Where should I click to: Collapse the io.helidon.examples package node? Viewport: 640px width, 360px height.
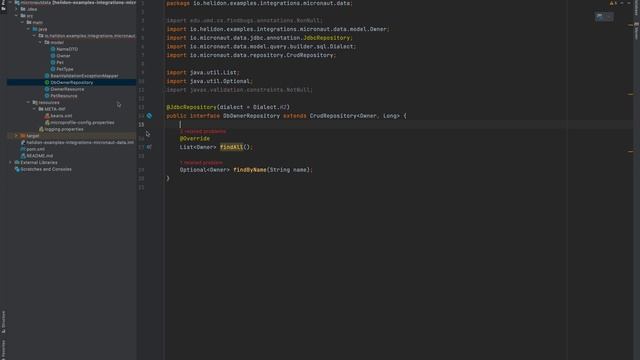pyautogui.click(x=34, y=36)
